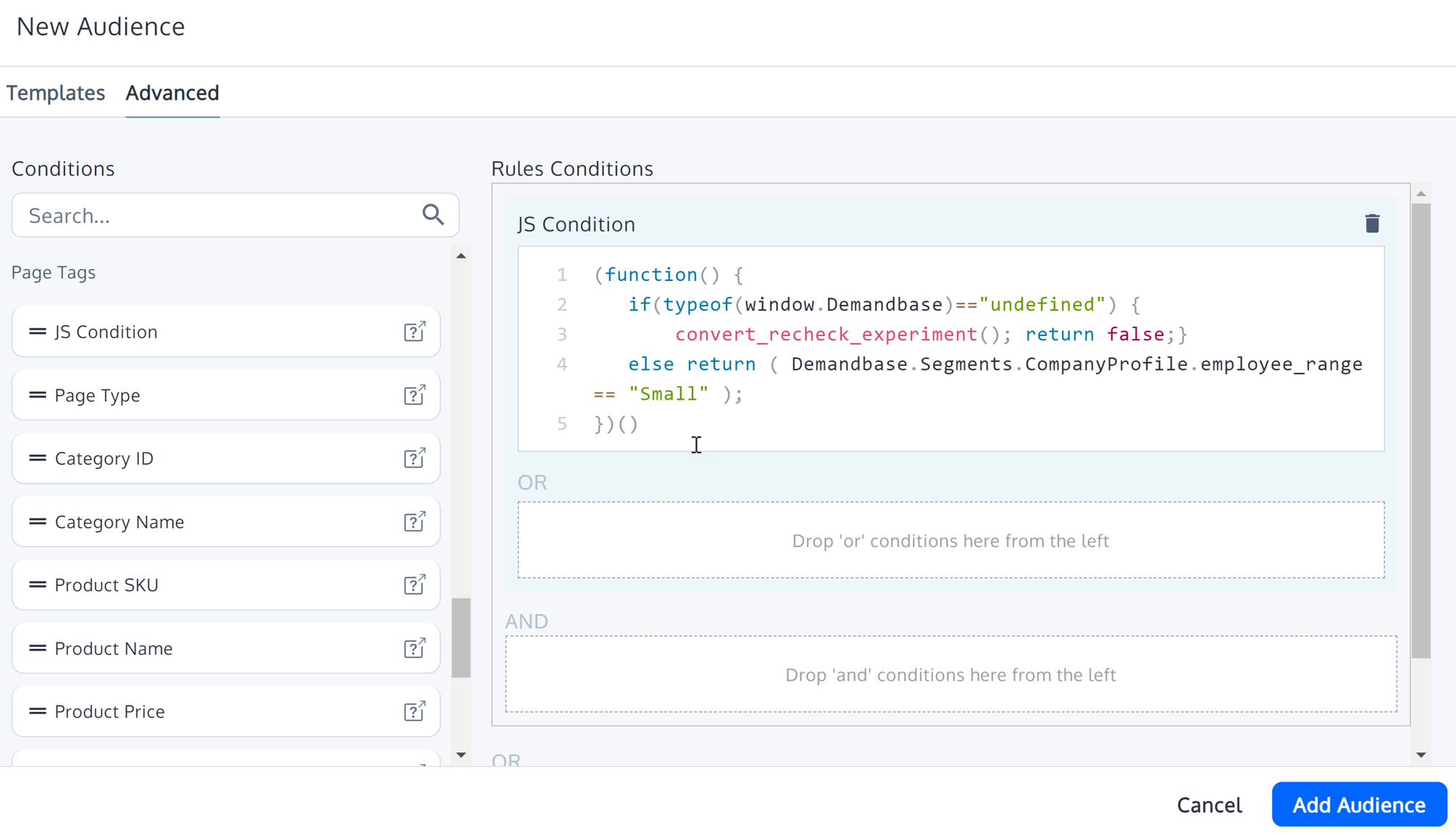Select the JS Condition list item label

106,332
